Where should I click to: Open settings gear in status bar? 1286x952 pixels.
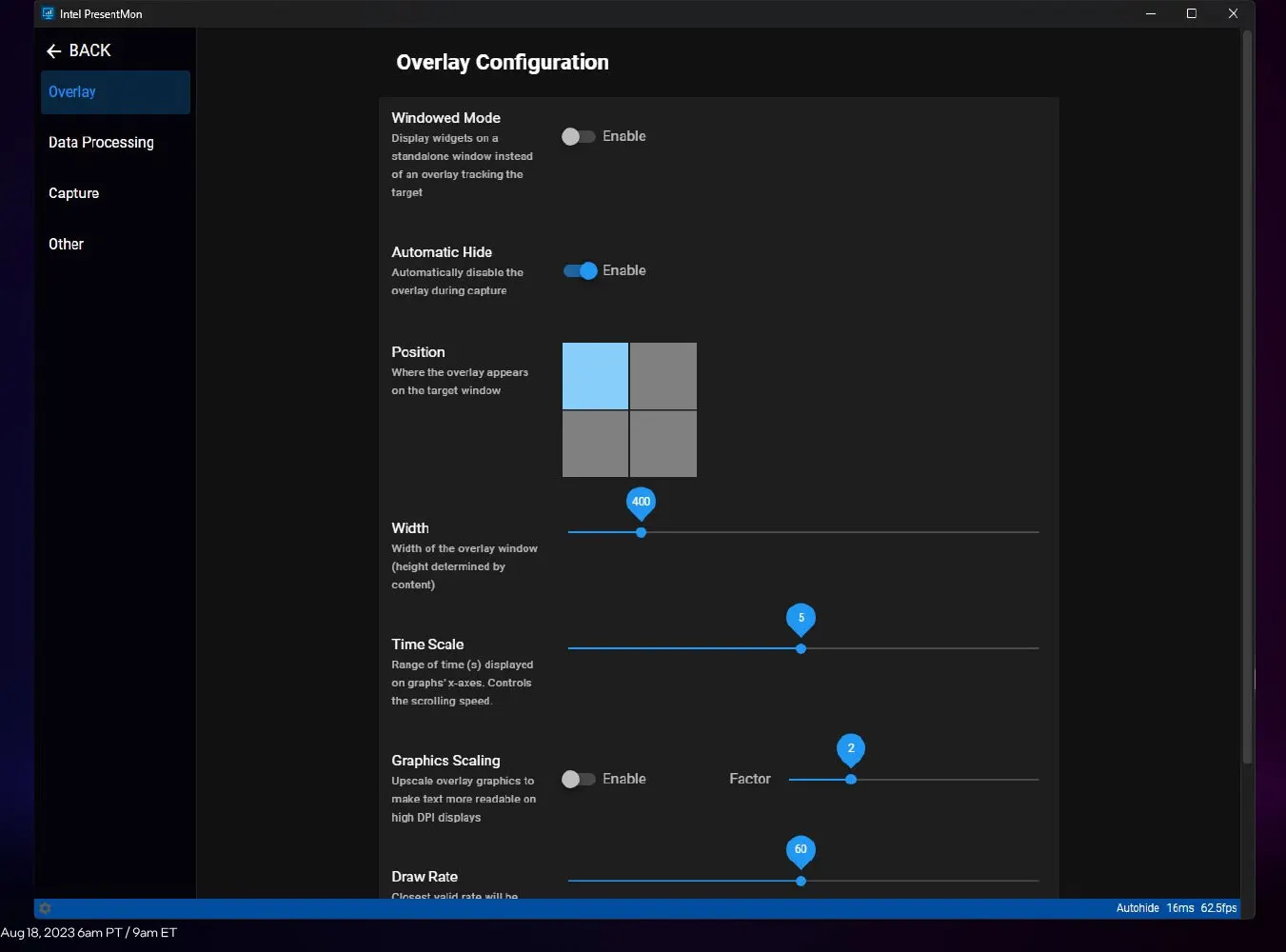45,908
